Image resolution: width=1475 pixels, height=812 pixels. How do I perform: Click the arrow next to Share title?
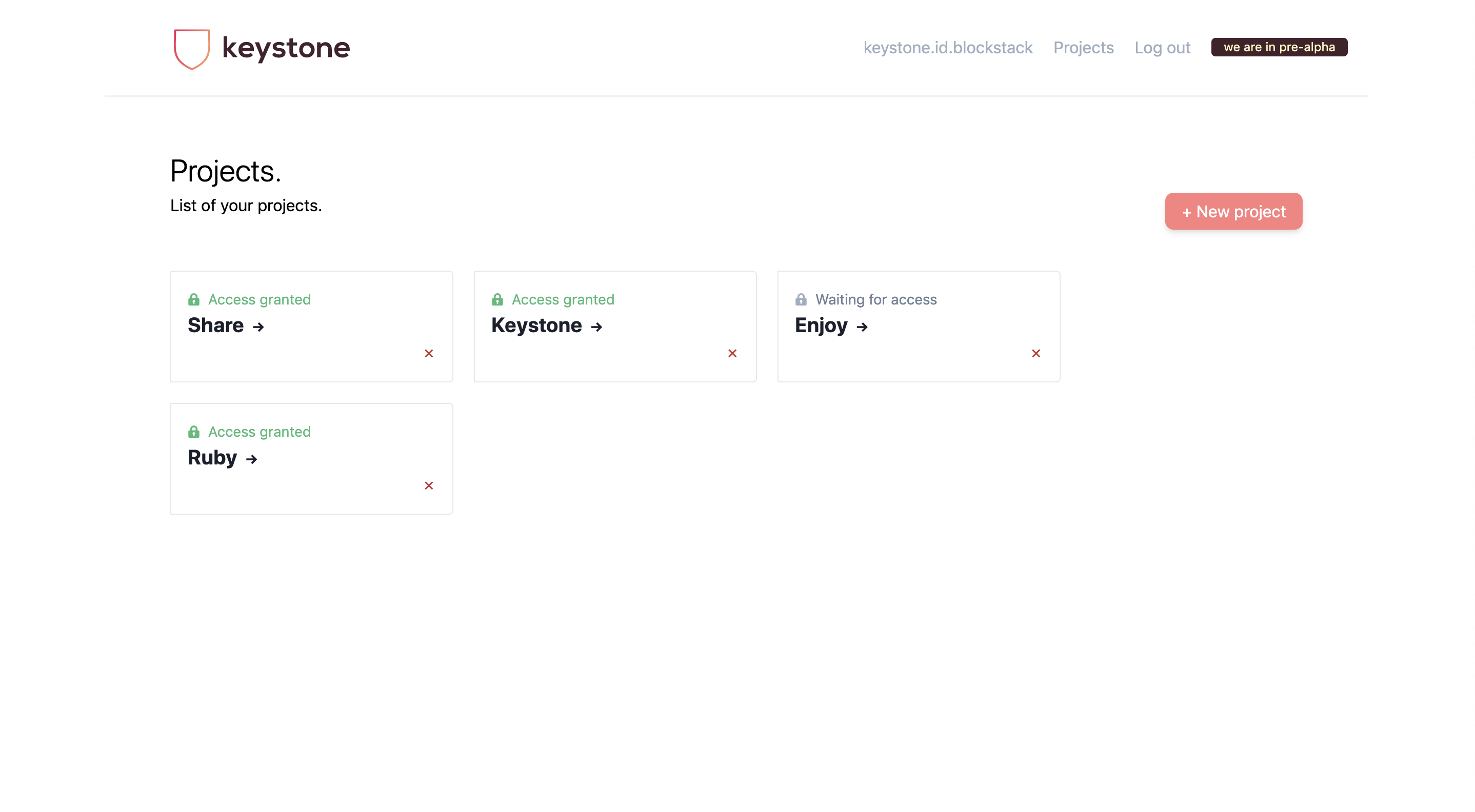pos(259,327)
